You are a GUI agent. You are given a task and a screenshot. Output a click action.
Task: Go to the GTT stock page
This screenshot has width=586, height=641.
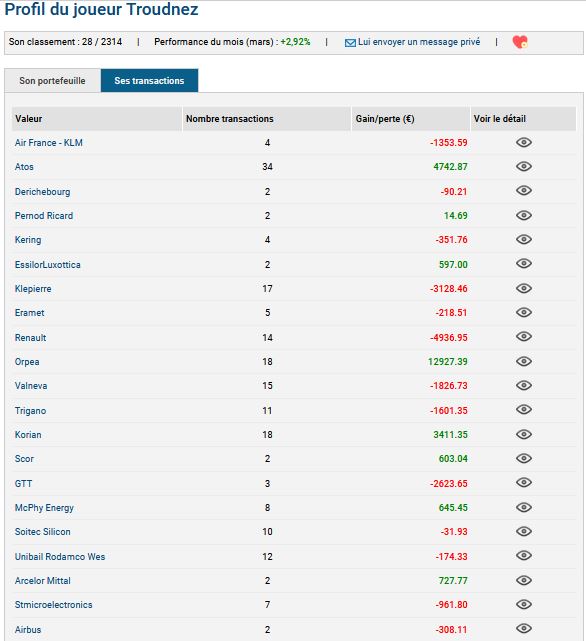[x=23, y=484]
